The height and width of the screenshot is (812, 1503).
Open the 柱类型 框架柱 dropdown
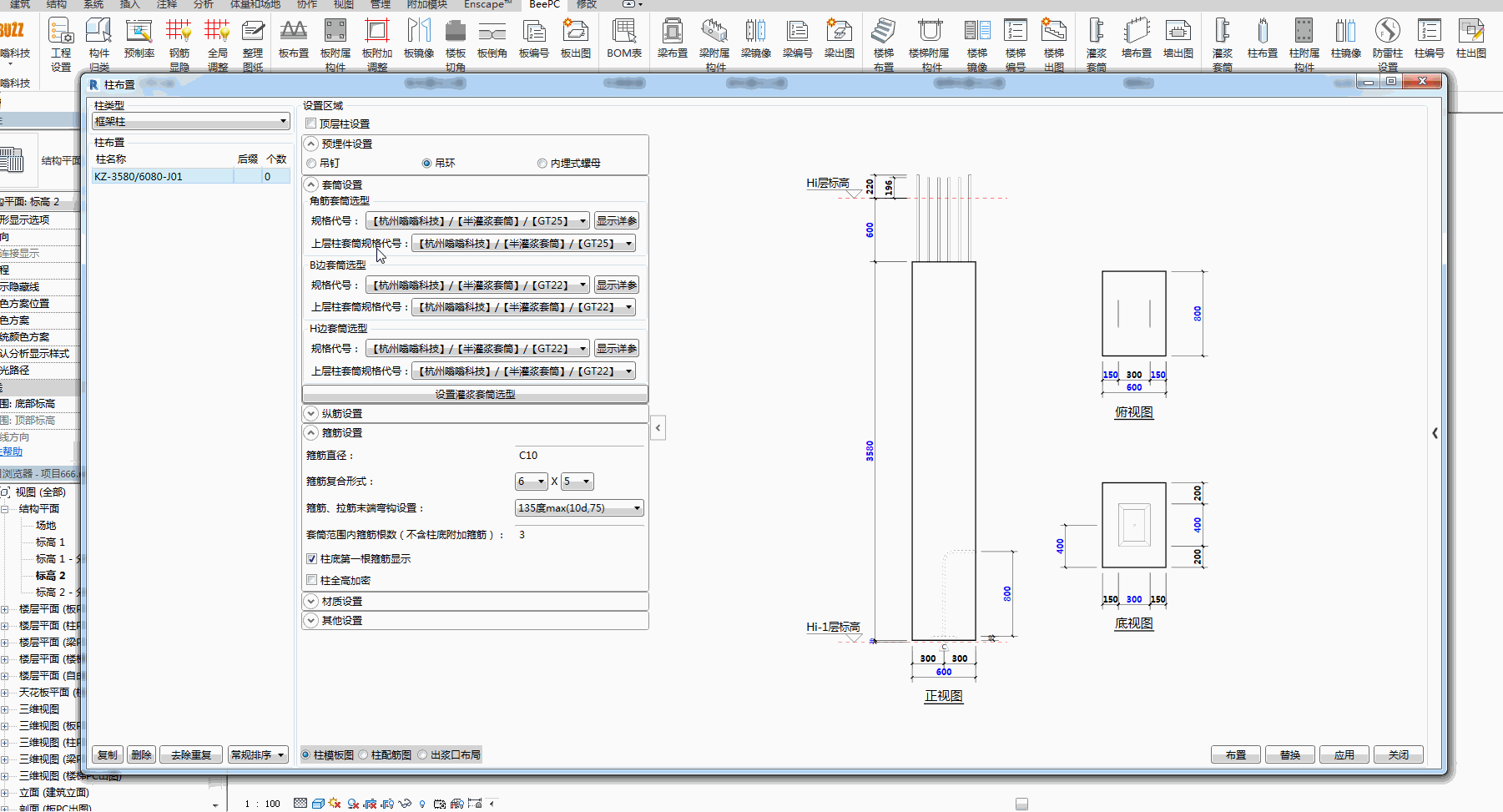[190, 122]
